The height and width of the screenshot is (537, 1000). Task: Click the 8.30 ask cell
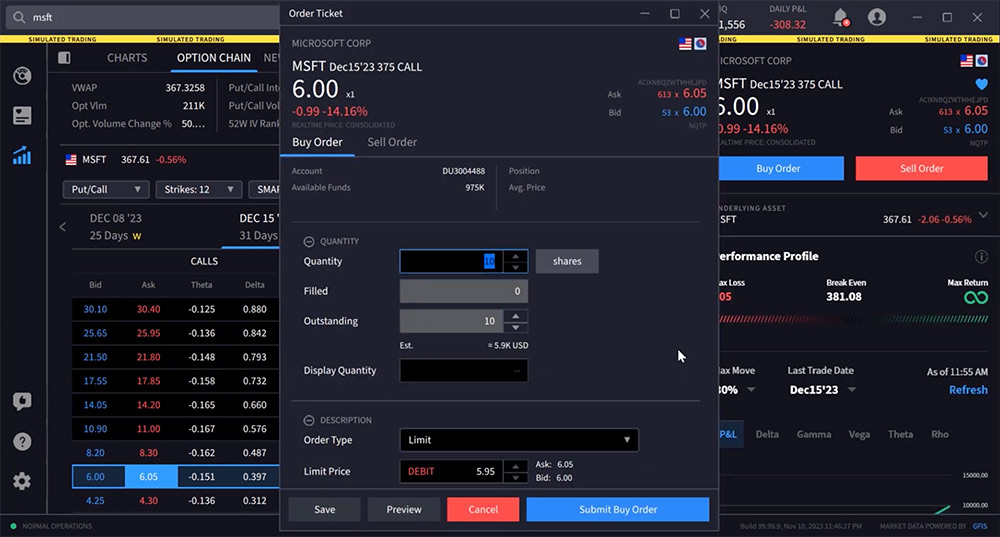(148, 453)
